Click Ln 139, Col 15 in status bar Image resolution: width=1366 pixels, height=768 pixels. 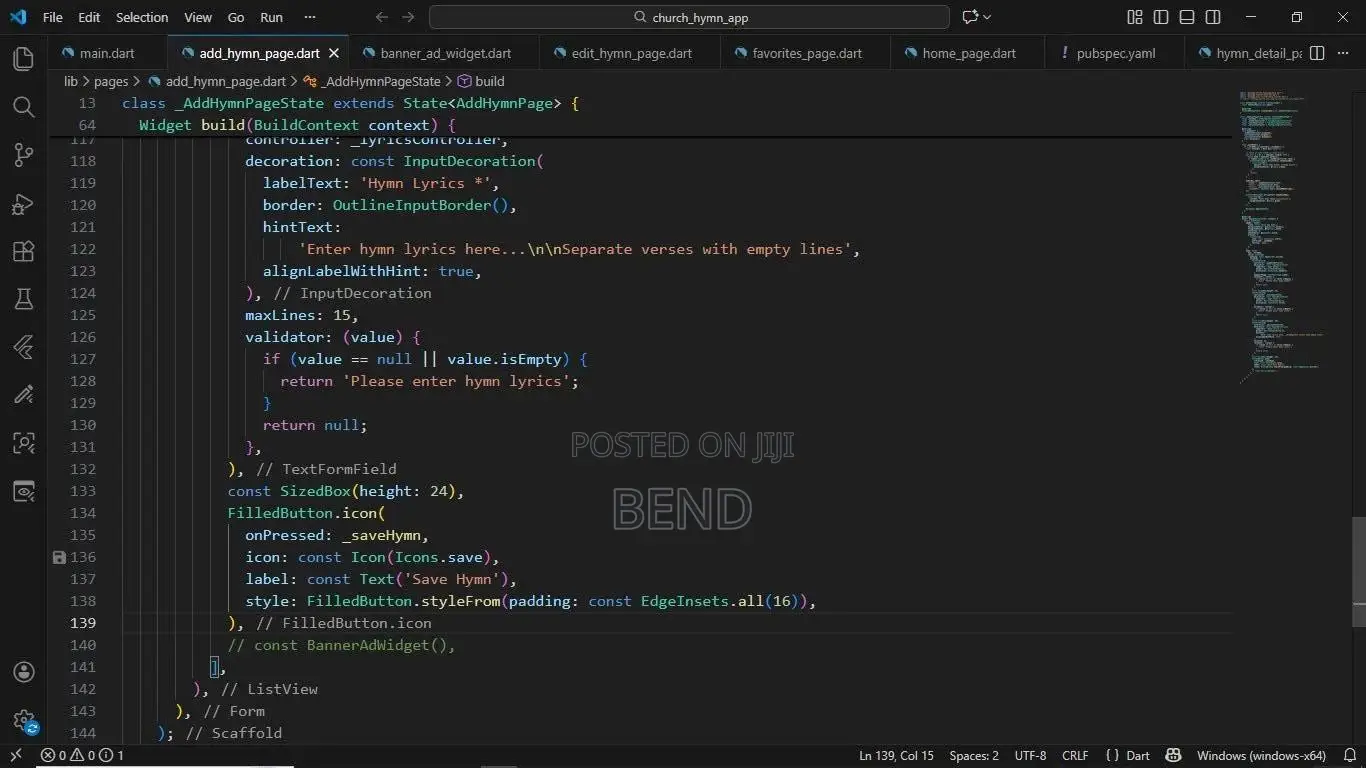click(x=896, y=756)
